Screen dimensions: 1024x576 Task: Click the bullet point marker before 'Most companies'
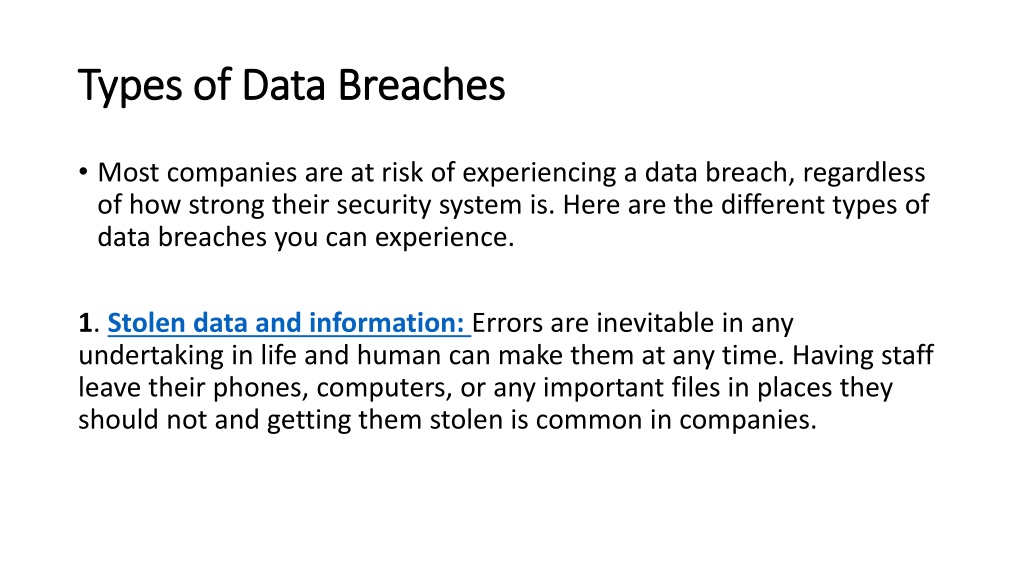[83, 172]
